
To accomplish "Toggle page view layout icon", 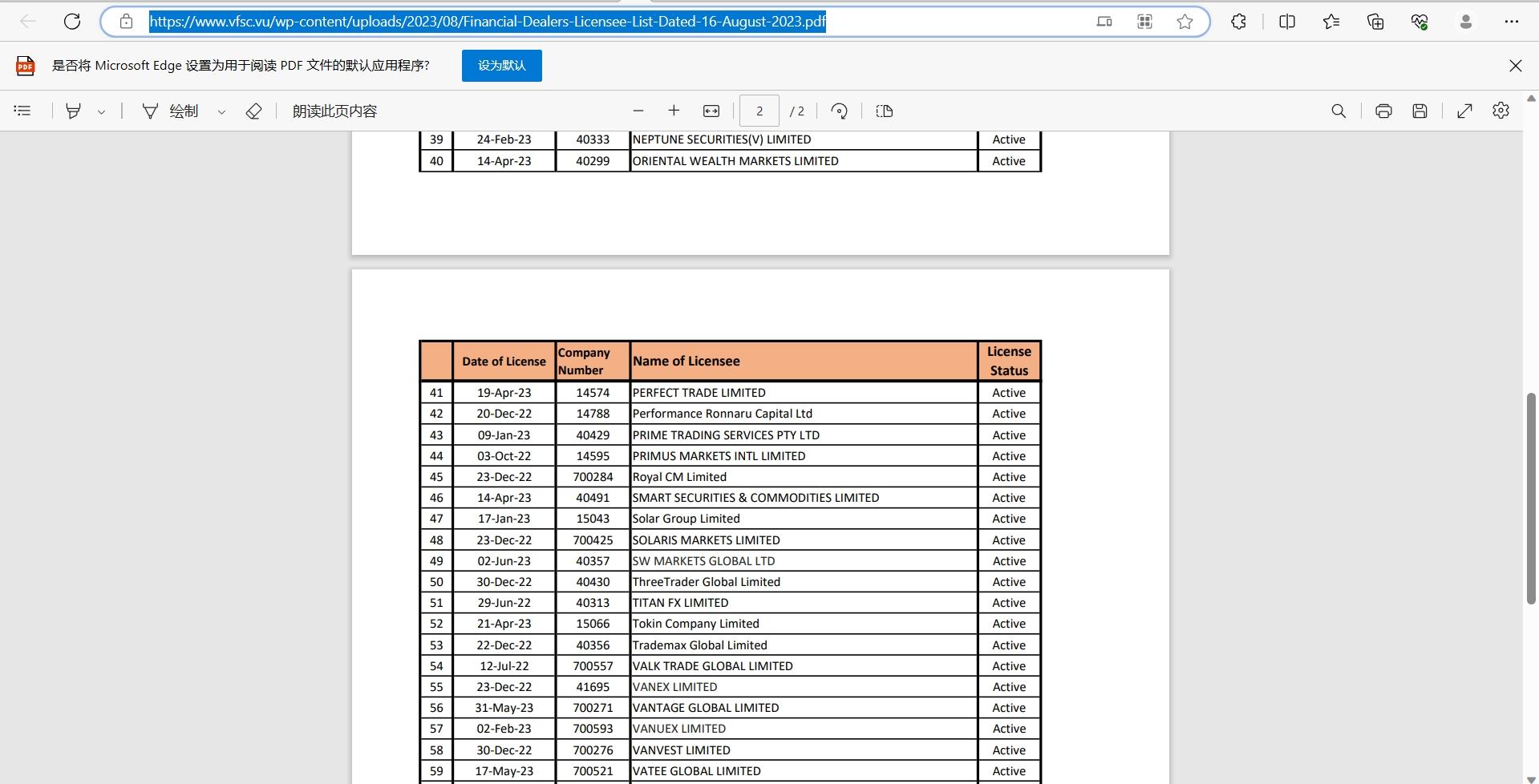I will tap(885, 111).
